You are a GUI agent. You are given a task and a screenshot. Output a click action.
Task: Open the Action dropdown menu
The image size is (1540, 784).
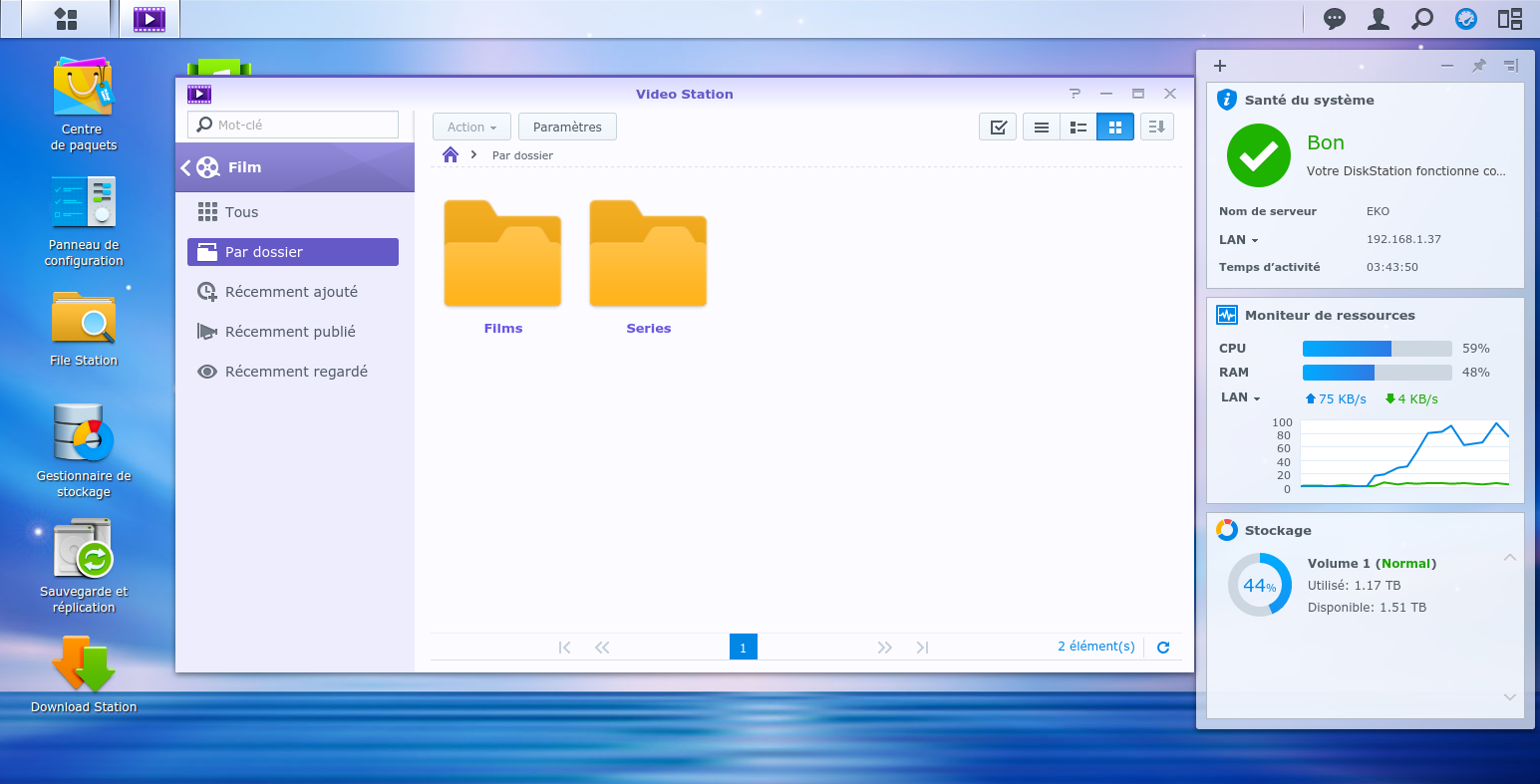[x=471, y=128]
